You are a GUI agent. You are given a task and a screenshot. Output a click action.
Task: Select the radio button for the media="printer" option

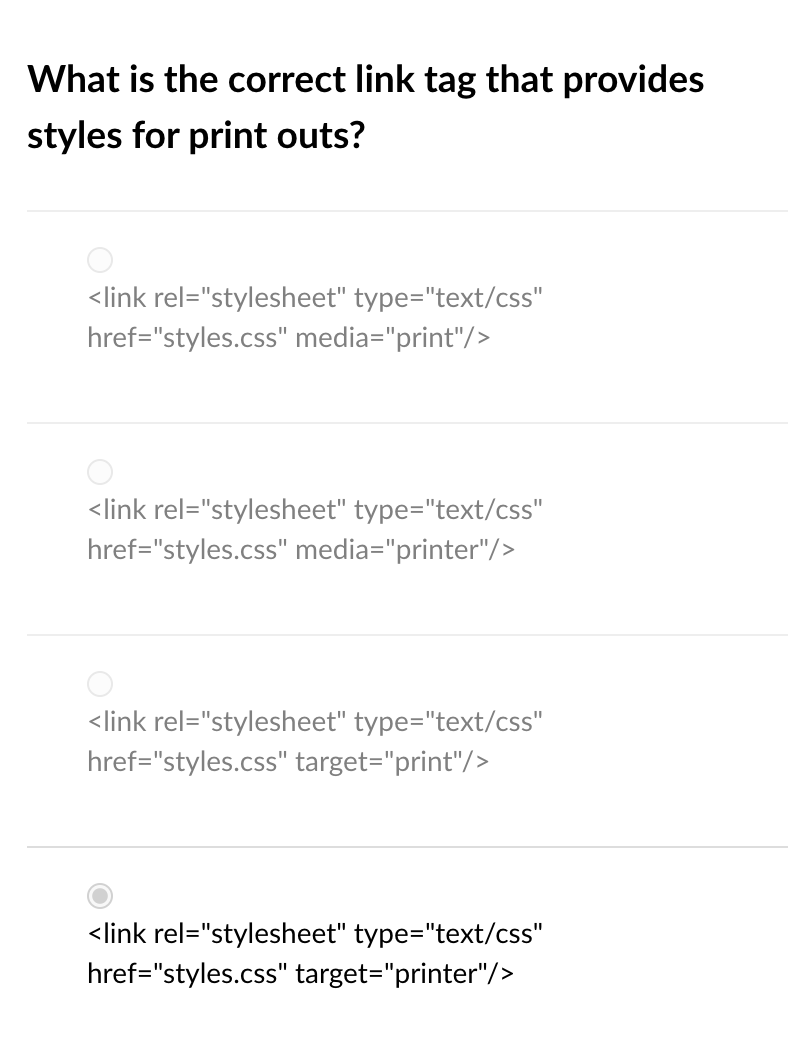click(100, 472)
